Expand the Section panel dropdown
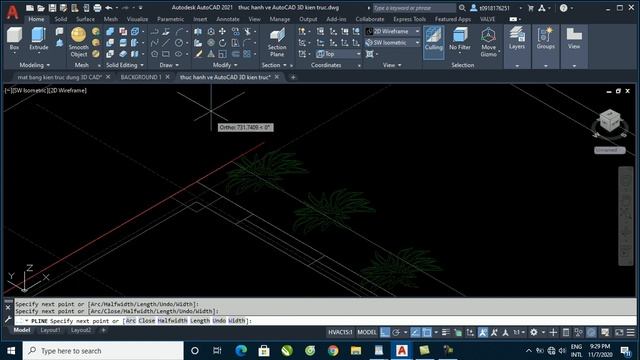 (x=274, y=65)
